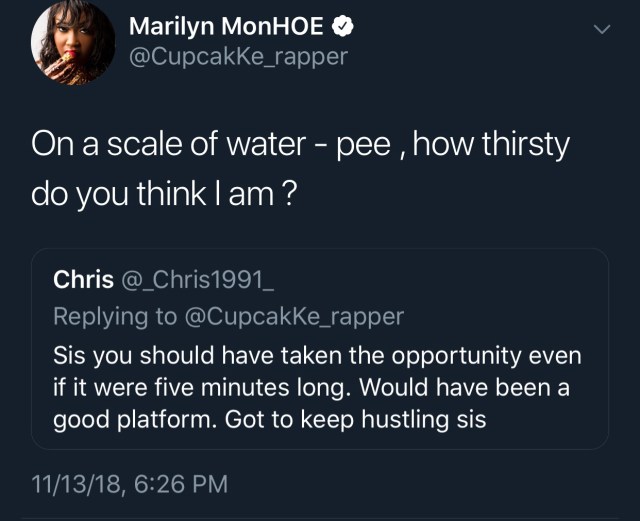Click the word "platform" in quoted tweet

(x=163, y=419)
